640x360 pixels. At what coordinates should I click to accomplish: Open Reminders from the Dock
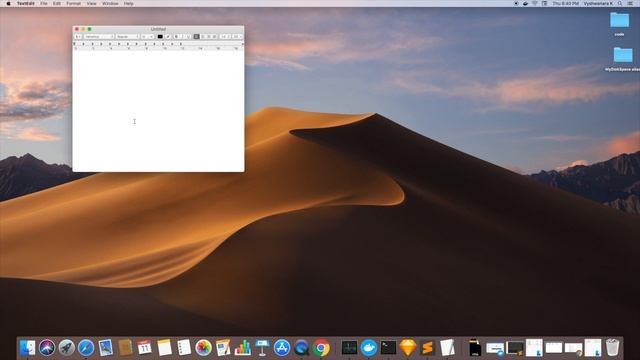pyautogui.click(x=184, y=348)
